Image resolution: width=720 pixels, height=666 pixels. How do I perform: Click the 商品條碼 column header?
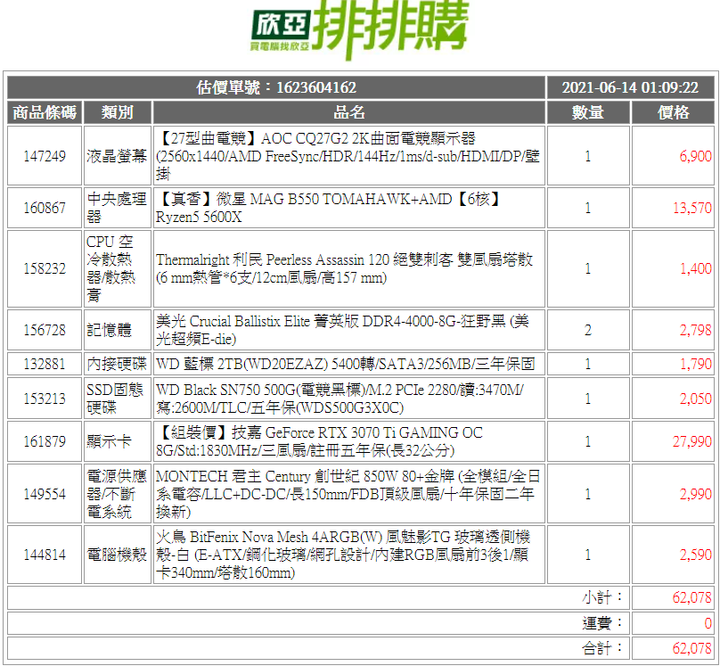click(45, 113)
